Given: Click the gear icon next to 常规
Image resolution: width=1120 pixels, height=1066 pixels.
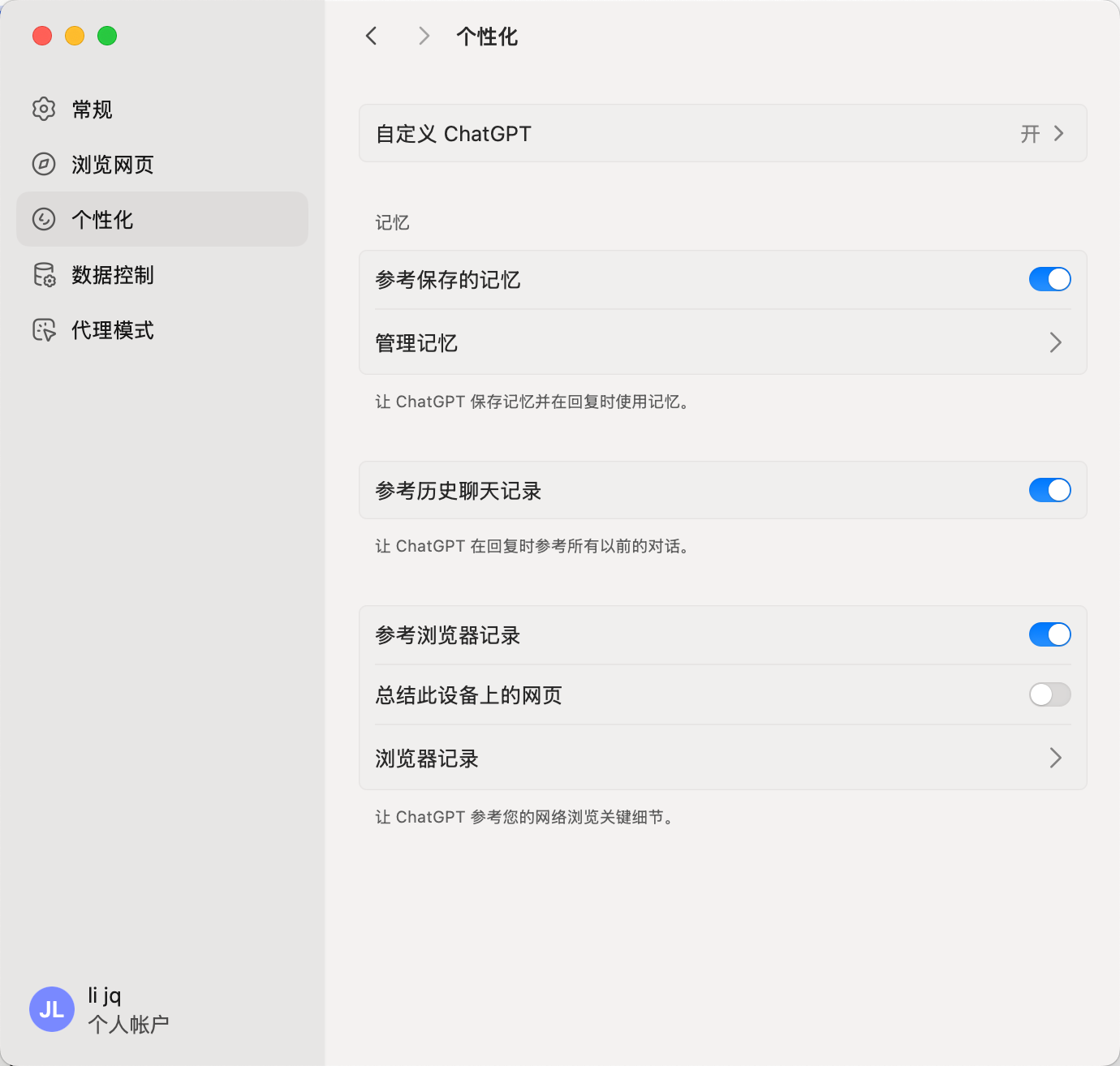Looking at the screenshot, I should [x=44, y=109].
